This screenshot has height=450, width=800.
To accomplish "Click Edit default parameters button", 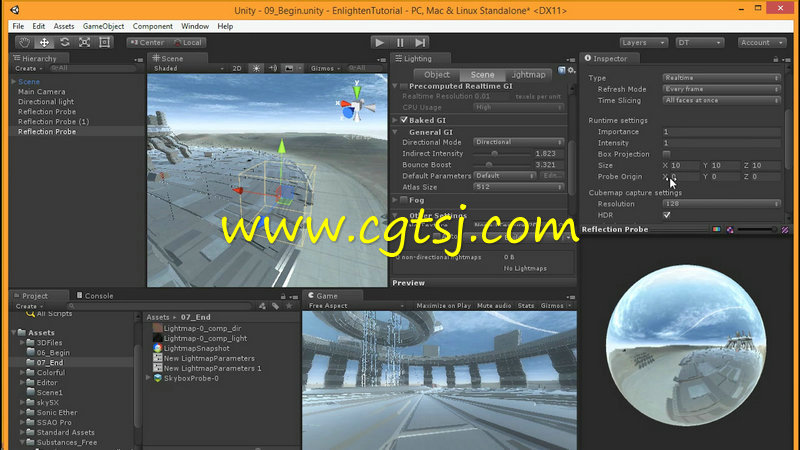I will pos(552,176).
